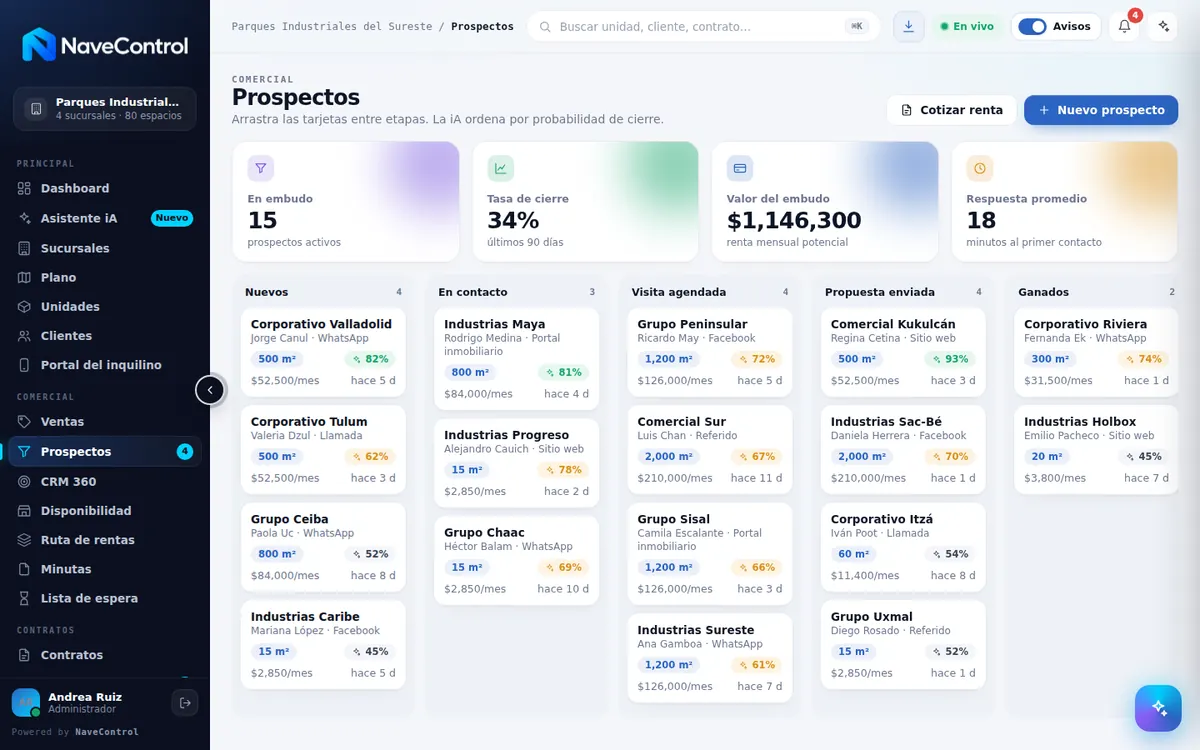Click the Lista de espera hourglass icon
The height and width of the screenshot is (750, 1200).
(x=25, y=598)
